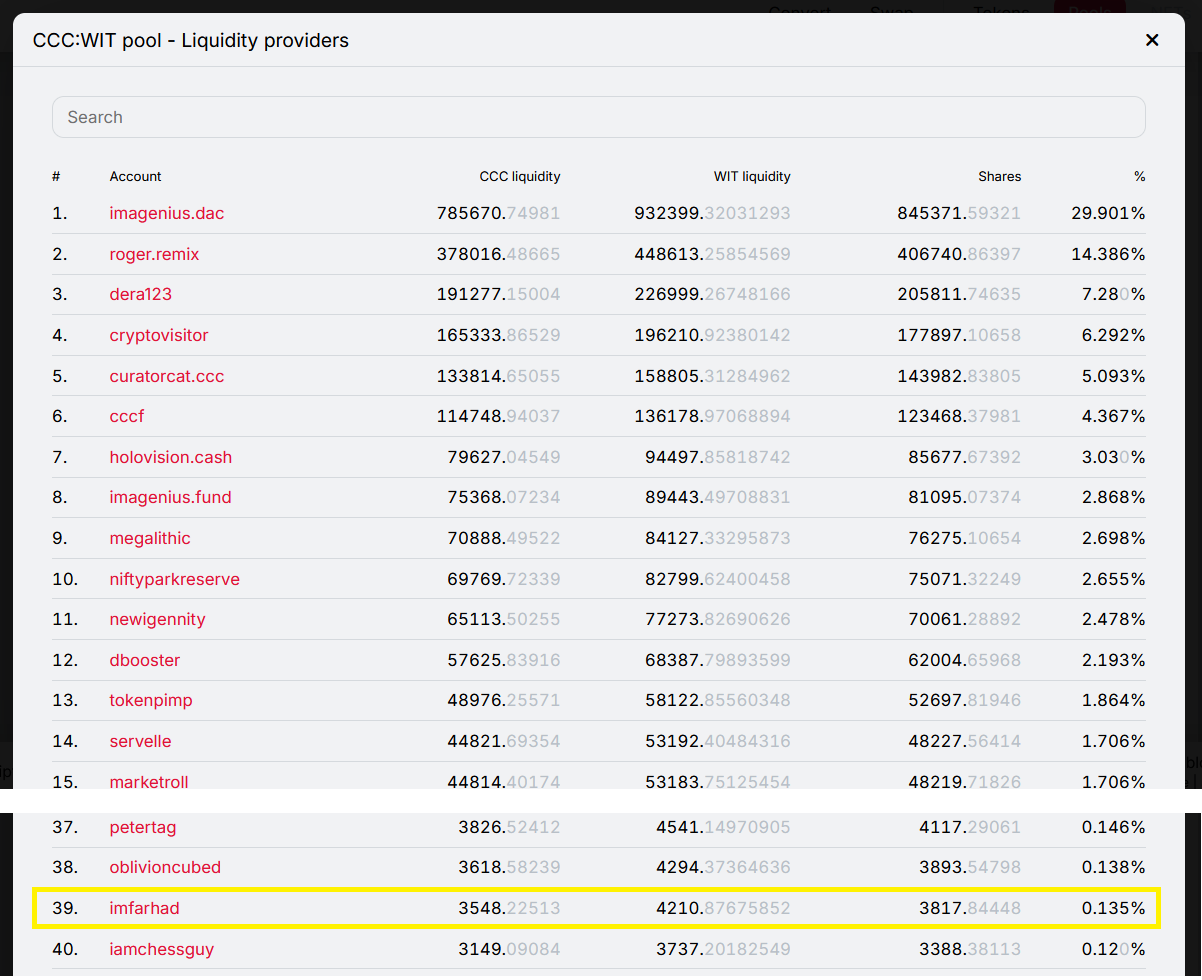Open dbooster account page
The height and width of the screenshot is (980, 1202).
tap(145, 660)
